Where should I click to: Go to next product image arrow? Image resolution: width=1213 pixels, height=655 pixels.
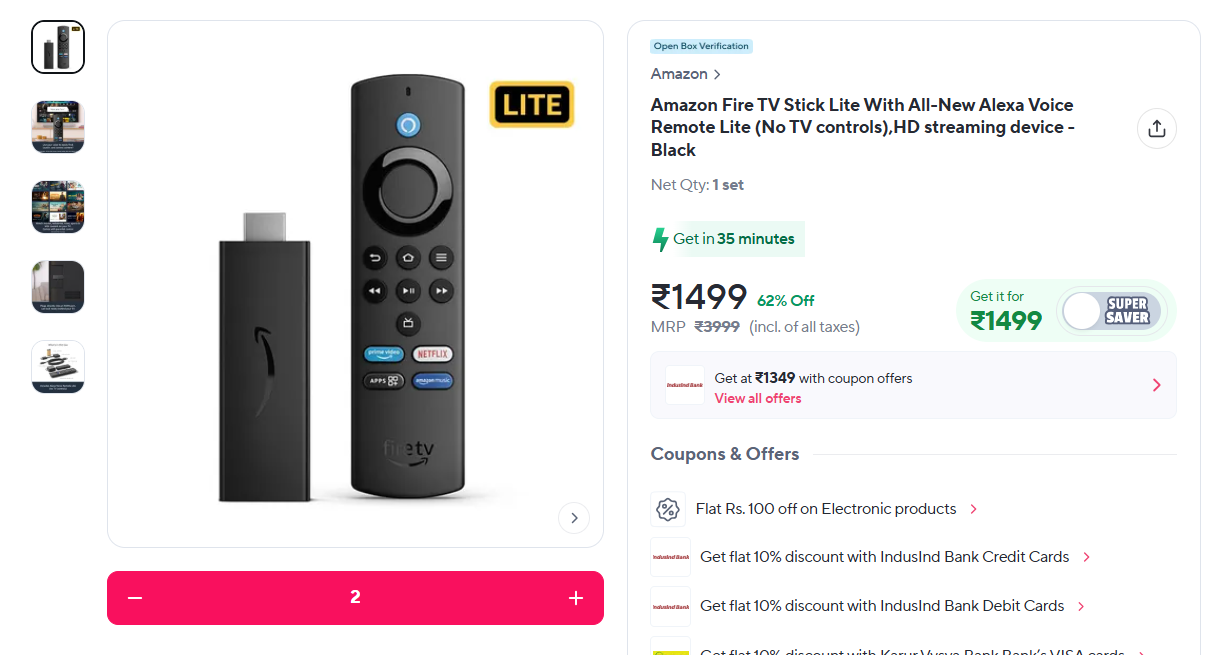[574, 518]
